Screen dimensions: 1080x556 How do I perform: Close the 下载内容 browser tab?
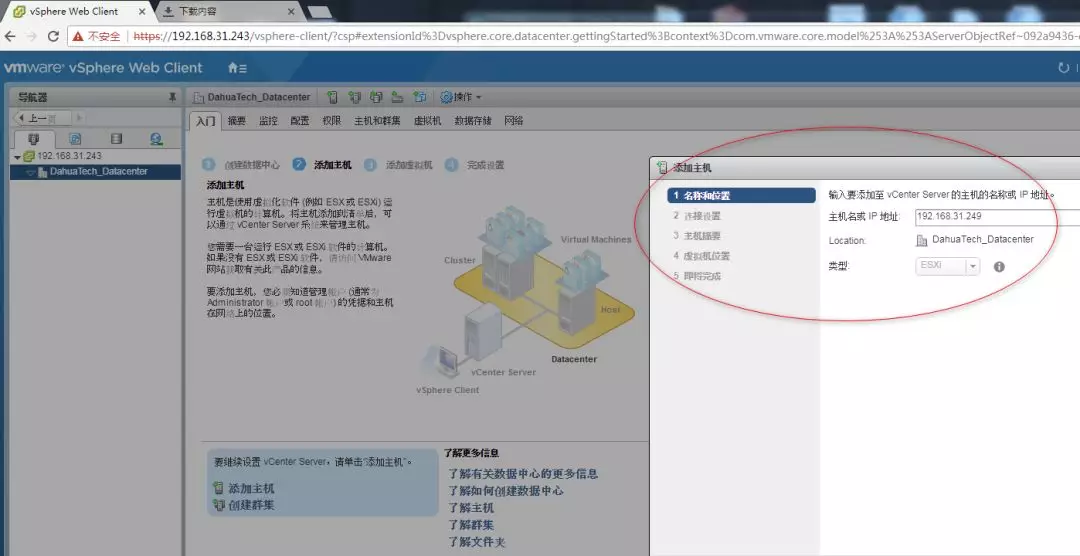(x=291, y=12)
